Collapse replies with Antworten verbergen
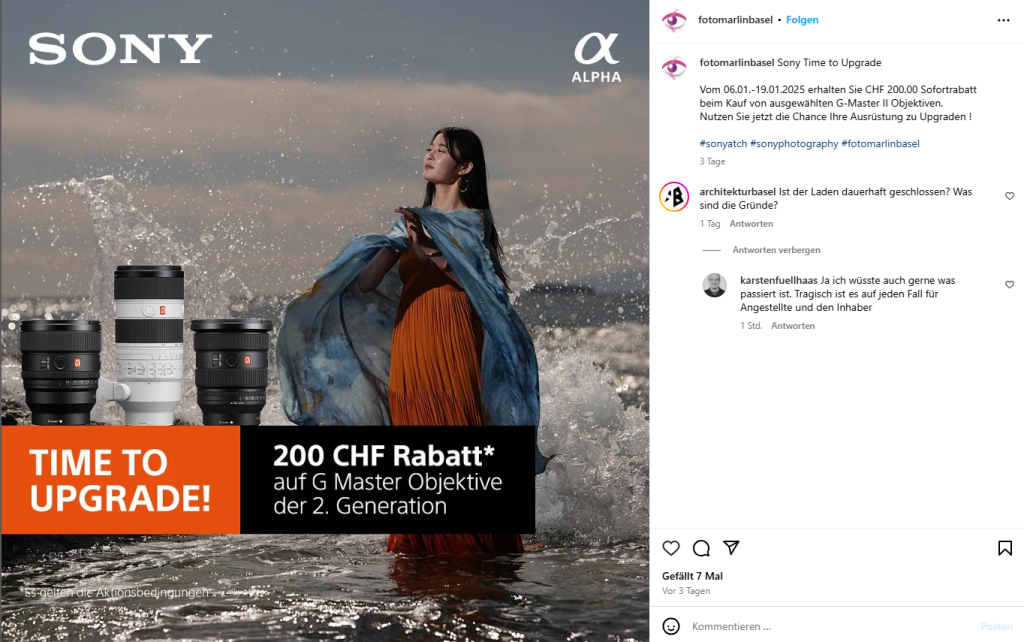 (x=776, y=249)
